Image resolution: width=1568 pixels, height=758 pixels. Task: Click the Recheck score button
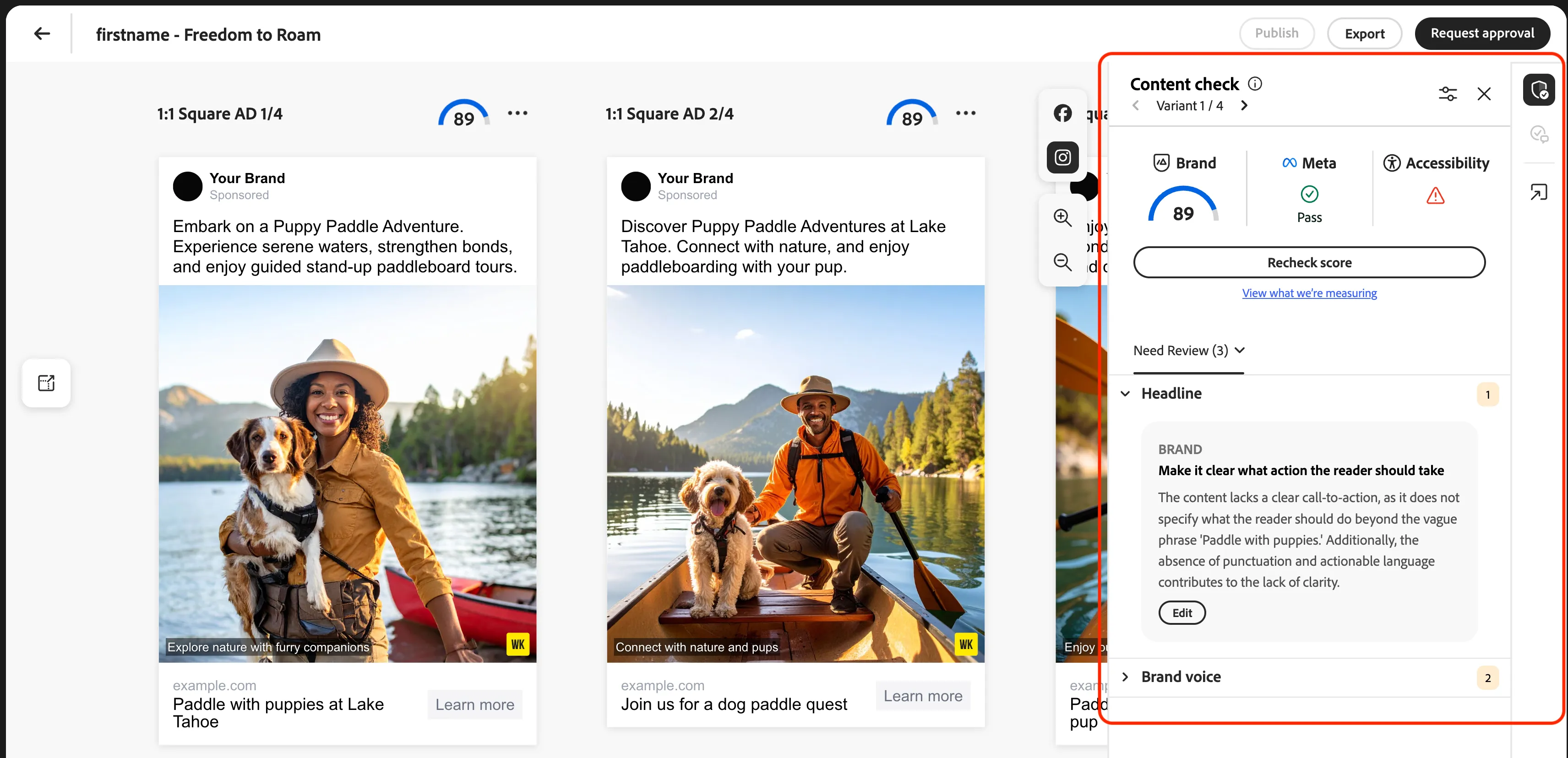[1309, 262]
